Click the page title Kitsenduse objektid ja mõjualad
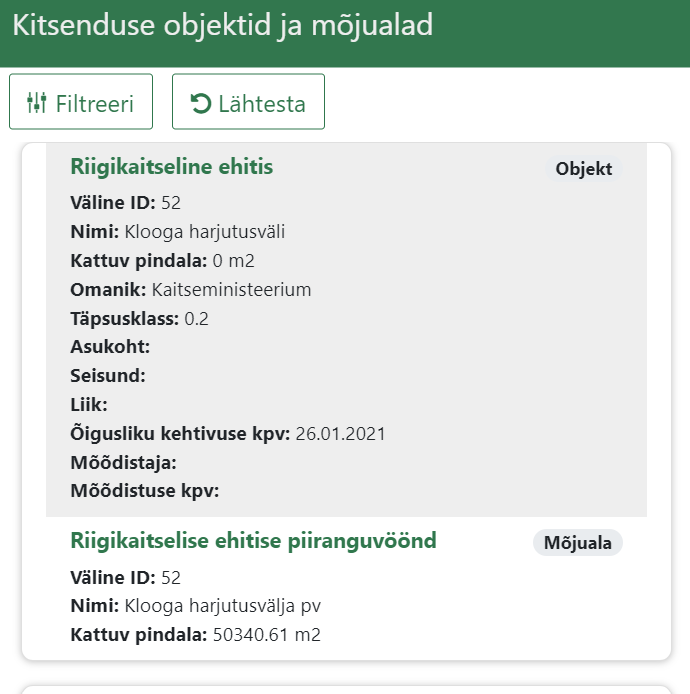Screen dimensions: 690x694 click(223, 26)
